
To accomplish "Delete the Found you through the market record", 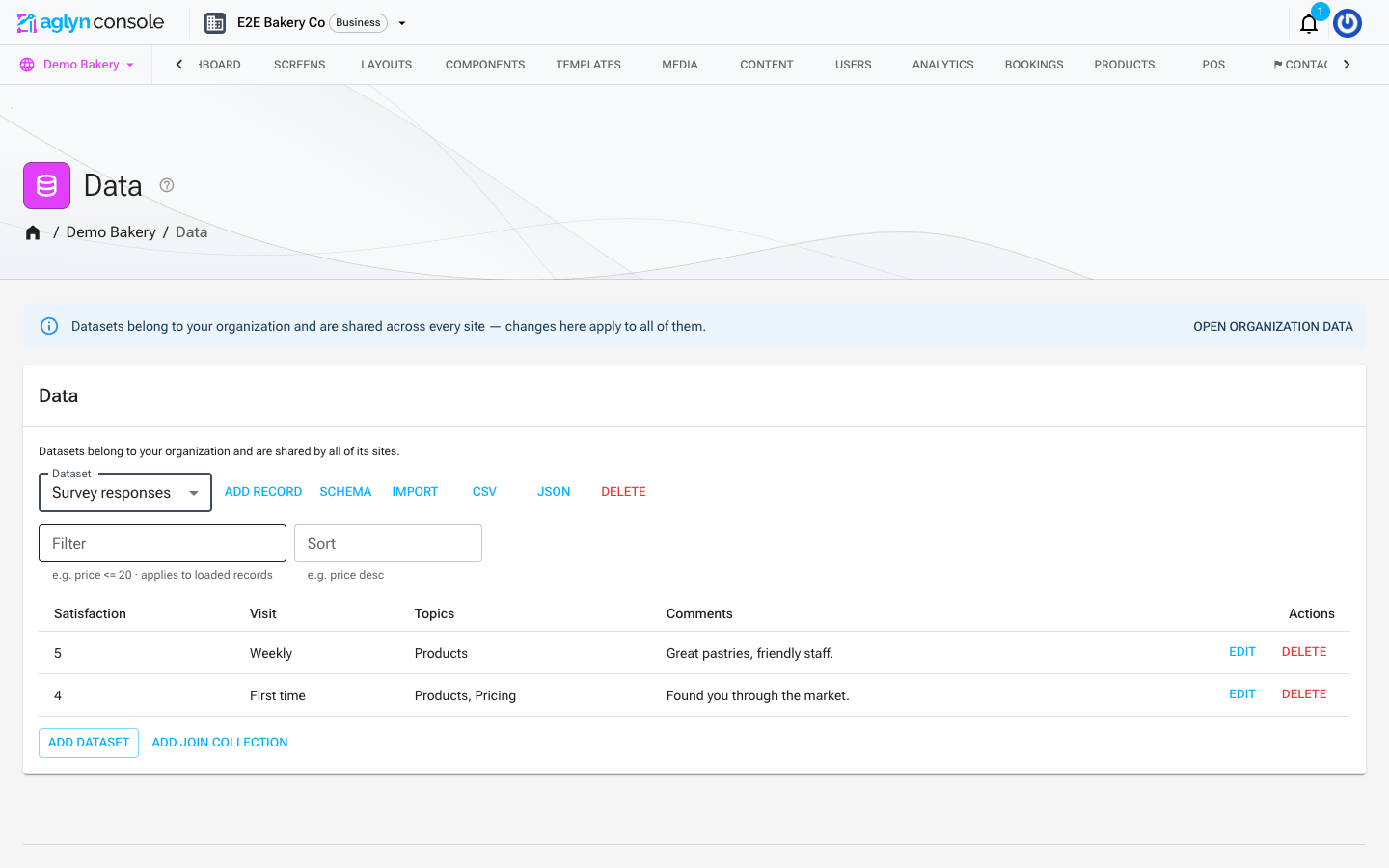I will click(x=1304, y=694).
